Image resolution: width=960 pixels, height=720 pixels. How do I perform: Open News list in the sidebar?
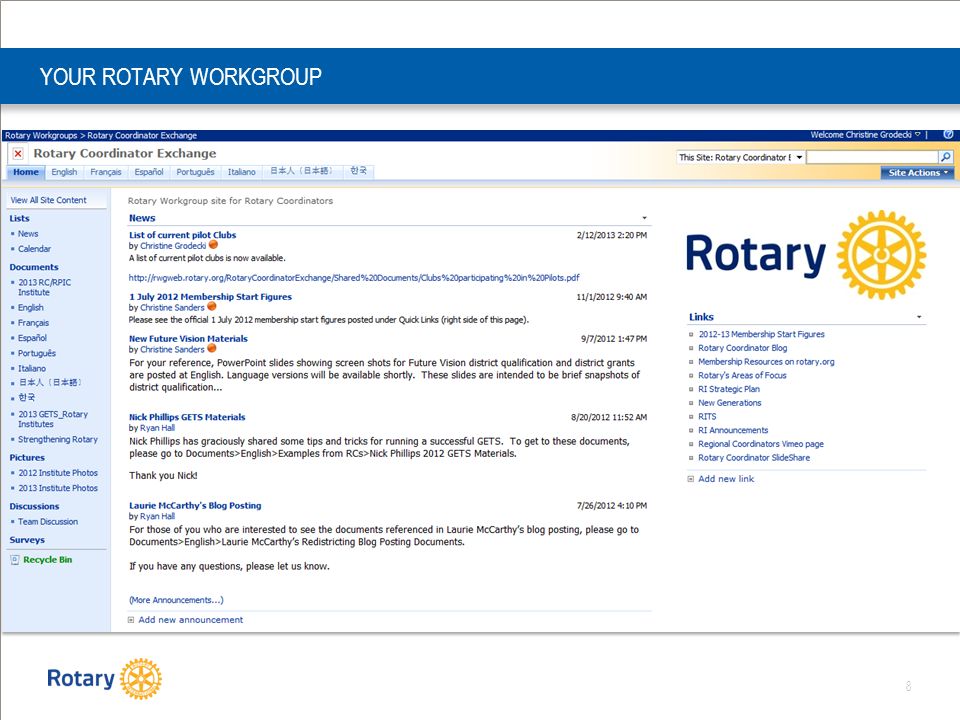[x=28, y=234]
